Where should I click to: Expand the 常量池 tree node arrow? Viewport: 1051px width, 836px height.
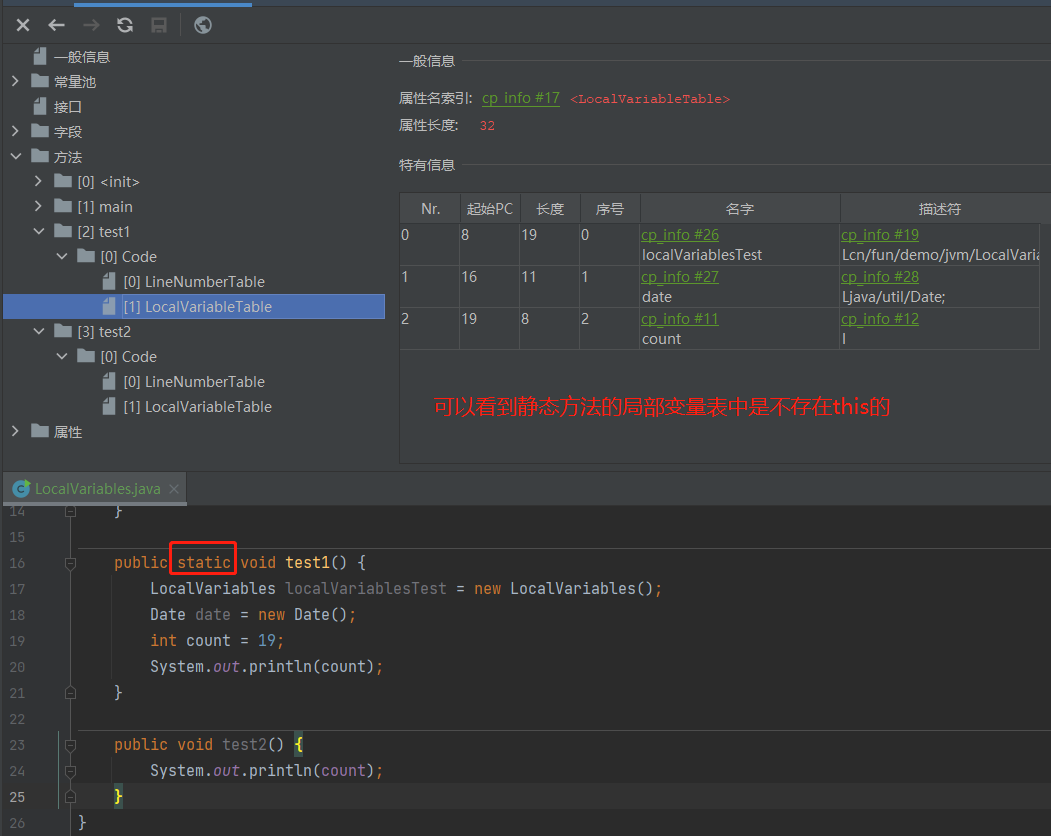pos(15,81)
